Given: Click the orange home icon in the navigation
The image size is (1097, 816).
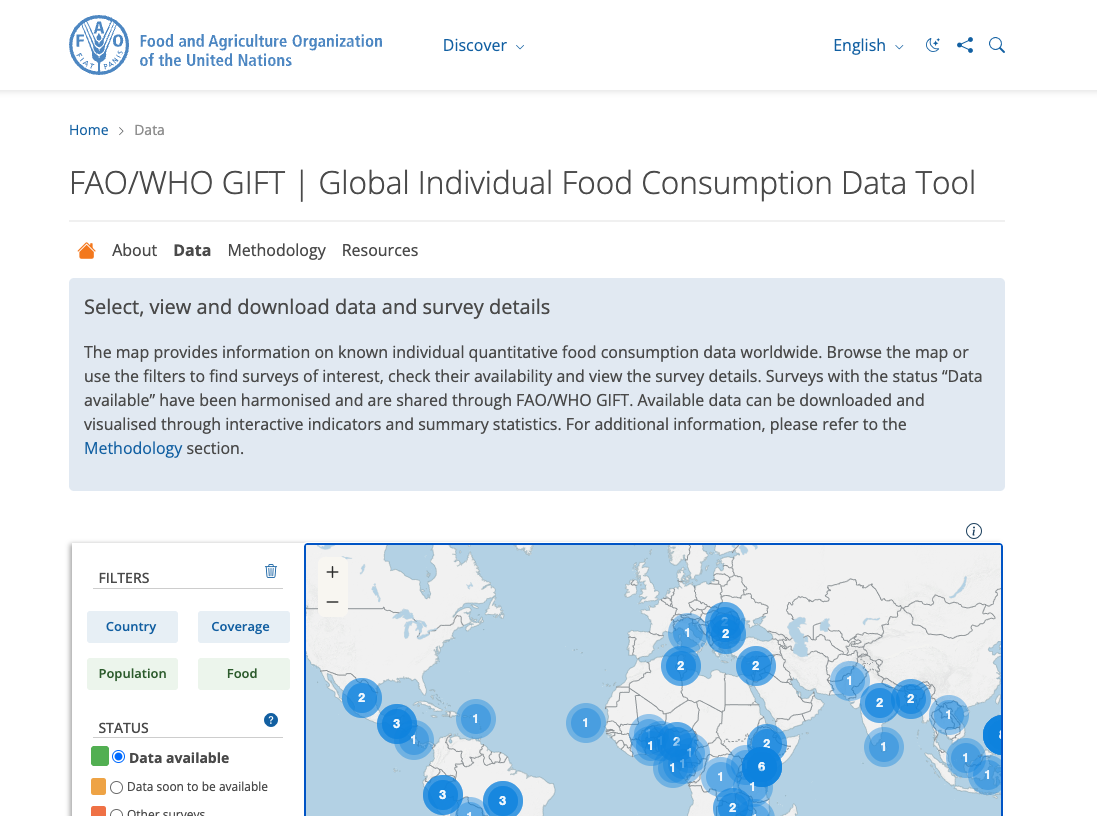Looking at the screenshot, I should point(86,250).
